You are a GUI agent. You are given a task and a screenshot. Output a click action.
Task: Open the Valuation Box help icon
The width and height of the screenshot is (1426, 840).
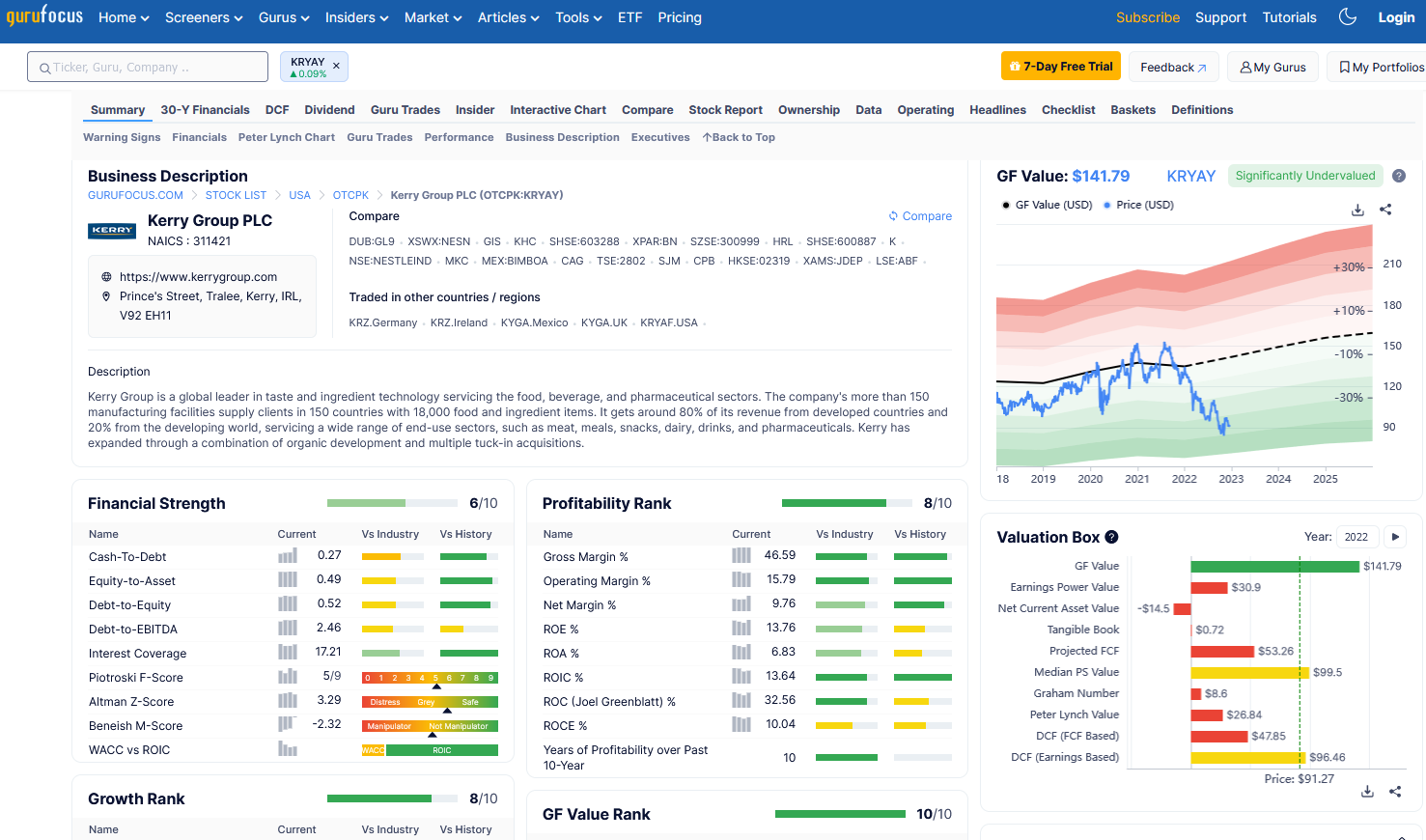[x=1111, y=537]
